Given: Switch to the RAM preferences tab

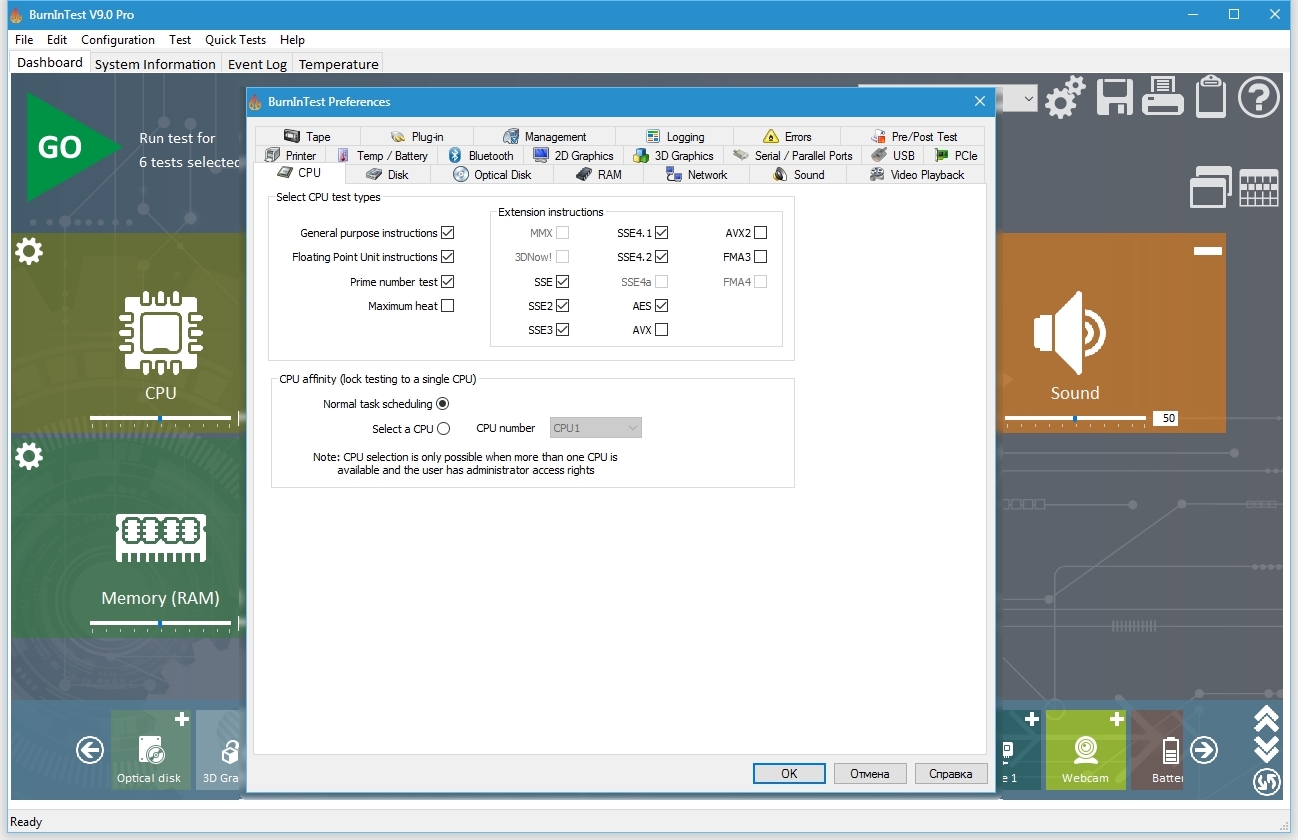Looking at the screenshot, I should [x=599, y=175].
